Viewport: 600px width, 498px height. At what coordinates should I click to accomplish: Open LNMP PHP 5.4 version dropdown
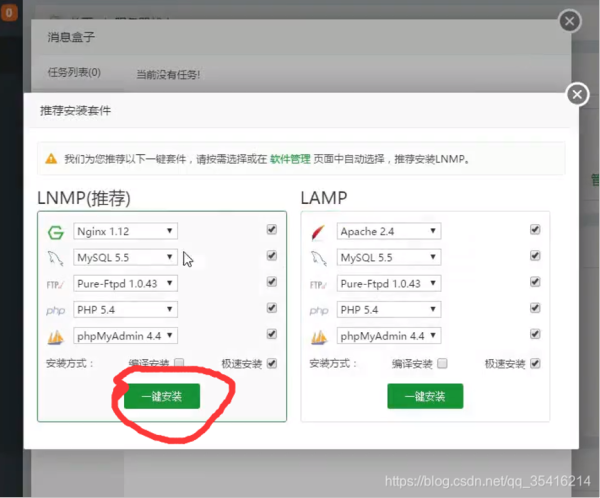[126, 310]
